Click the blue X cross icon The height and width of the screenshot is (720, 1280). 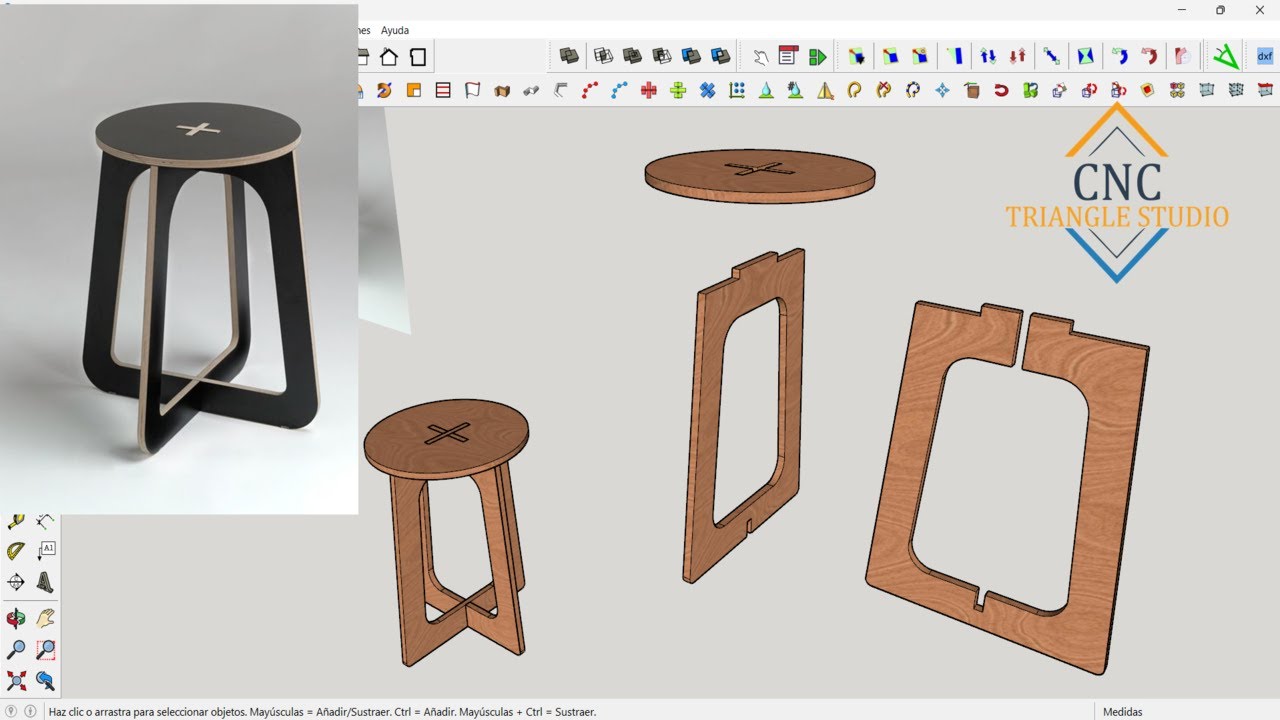pos(707,90)
